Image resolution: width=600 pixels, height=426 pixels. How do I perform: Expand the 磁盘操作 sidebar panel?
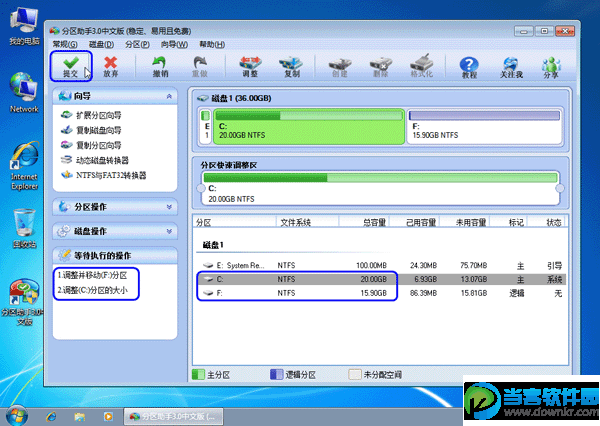click(x=169, y=231)
